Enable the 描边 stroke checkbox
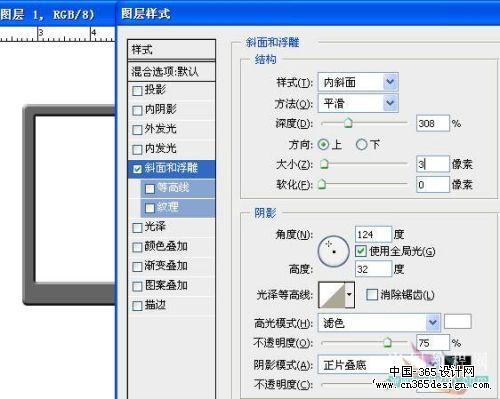Image resolution: width=500 pixels, height=399 pixels. (137, 306)
